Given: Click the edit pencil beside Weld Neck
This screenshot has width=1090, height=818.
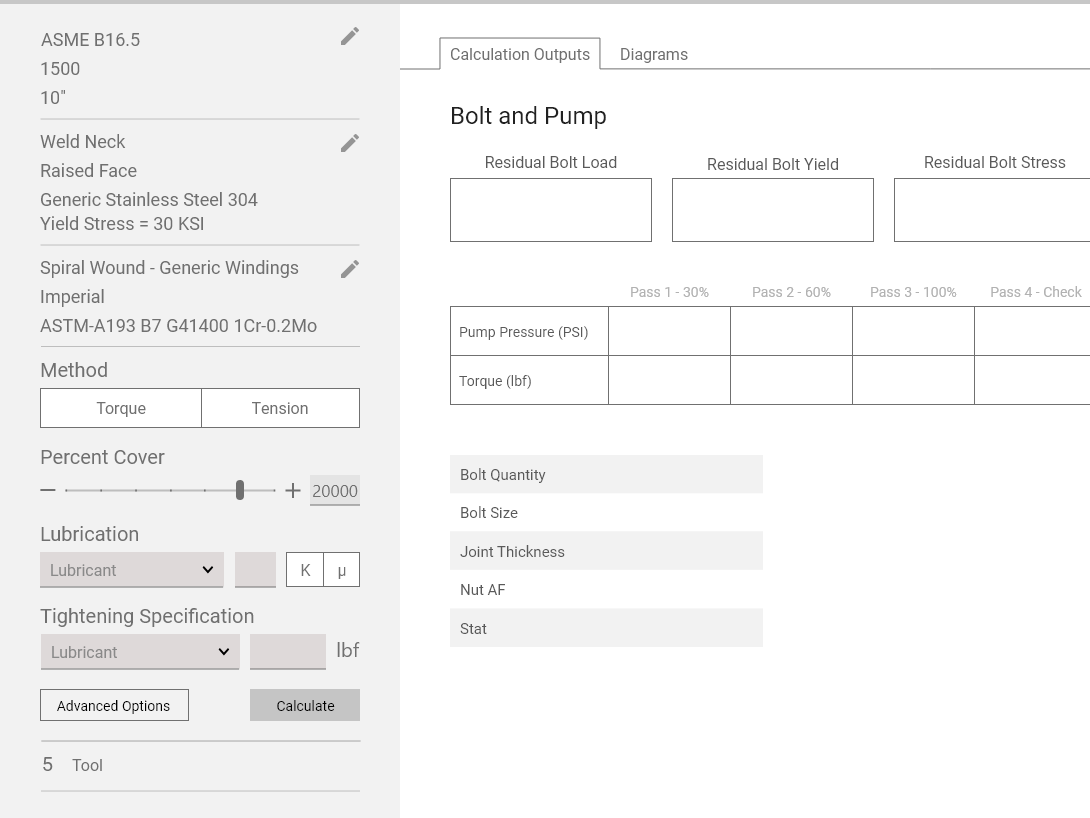Looking at the screenshot, I should (349, 144).
